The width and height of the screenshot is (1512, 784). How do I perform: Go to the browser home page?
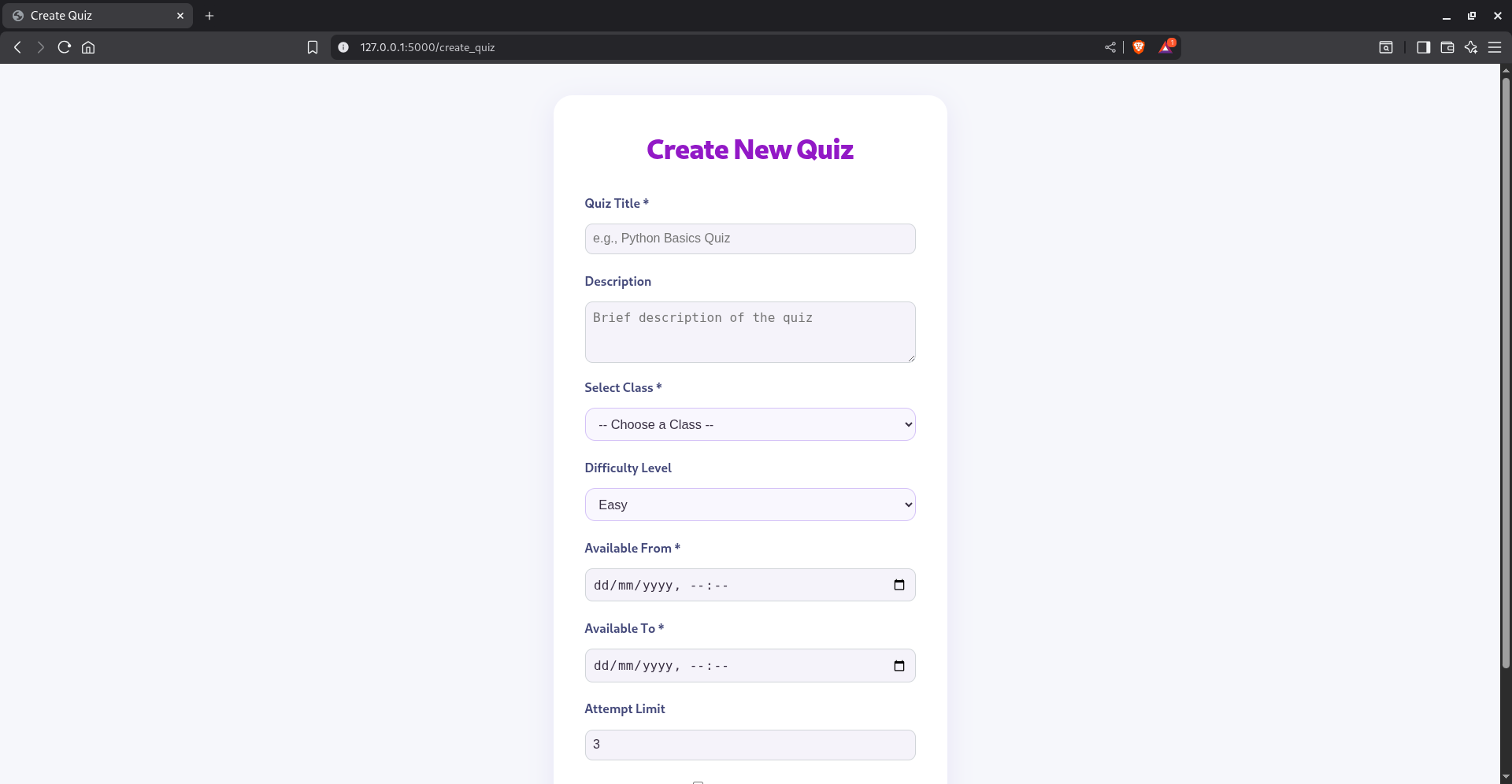88,47
